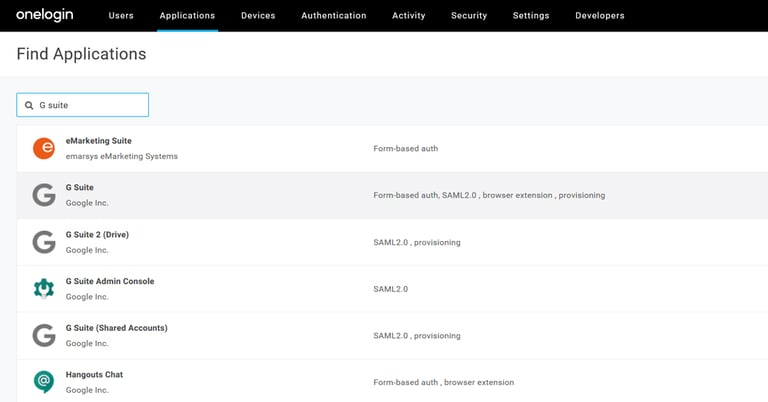The height and width of the screenshot is (402, 768).
Task: Select the Hangouts Chat application name
Action: 94,374
